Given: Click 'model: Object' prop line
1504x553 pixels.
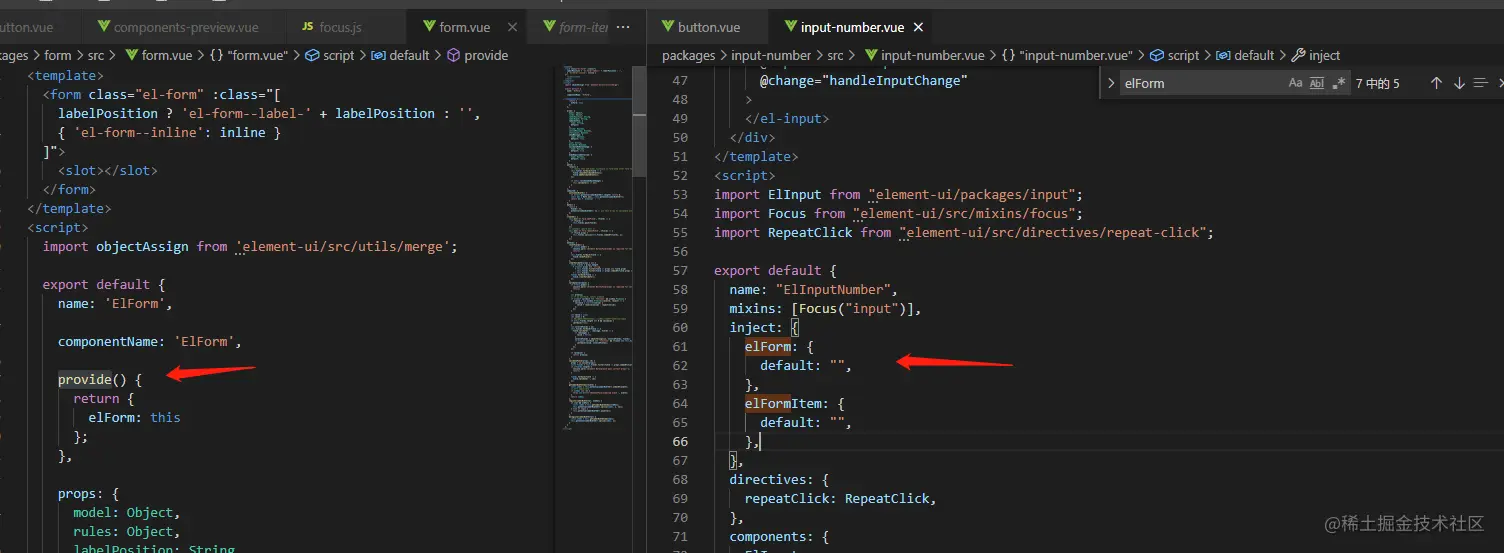Looking at the screenshot, I should (x=126, y=512).
